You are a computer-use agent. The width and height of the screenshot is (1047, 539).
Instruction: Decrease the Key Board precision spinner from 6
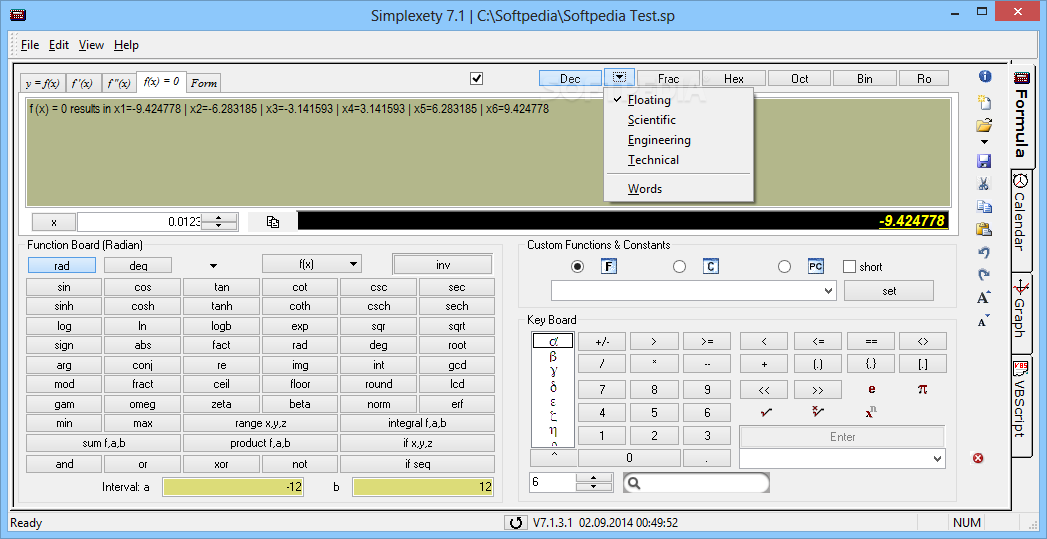(594, 486)
